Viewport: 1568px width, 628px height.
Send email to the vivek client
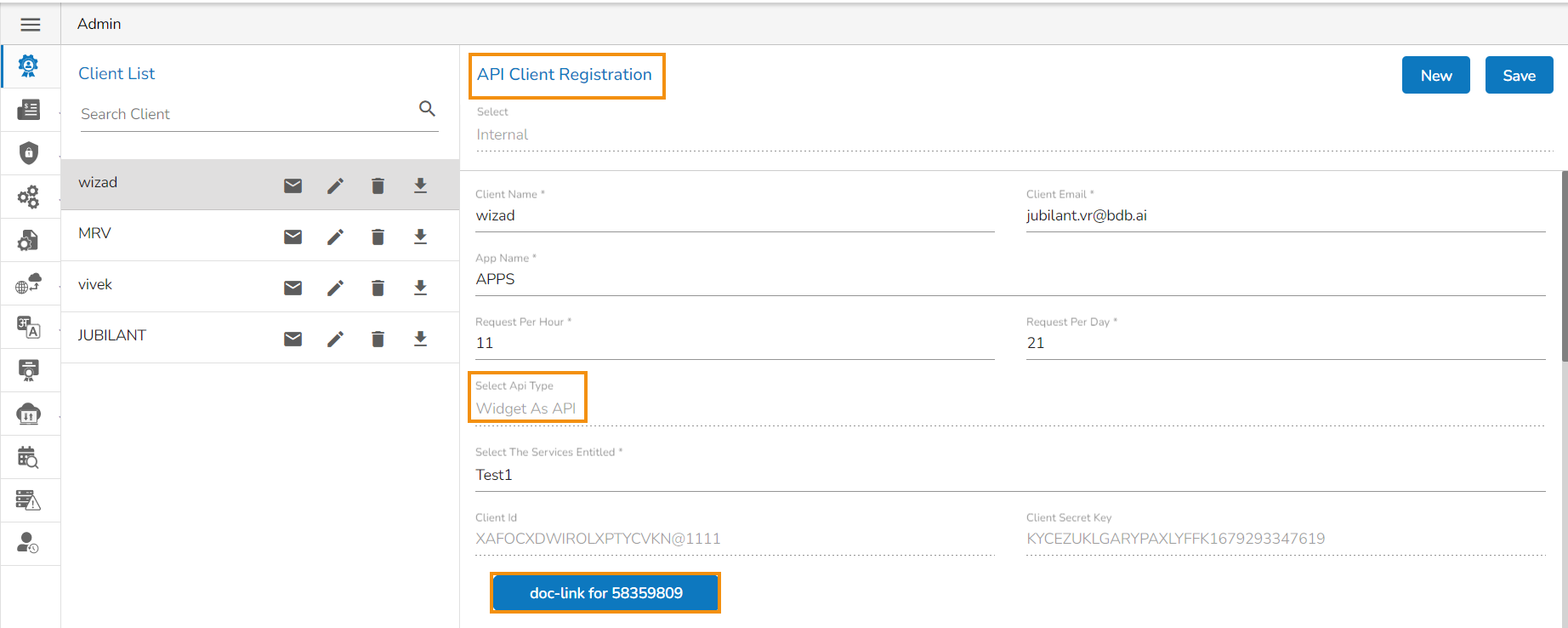coord(293,288)
